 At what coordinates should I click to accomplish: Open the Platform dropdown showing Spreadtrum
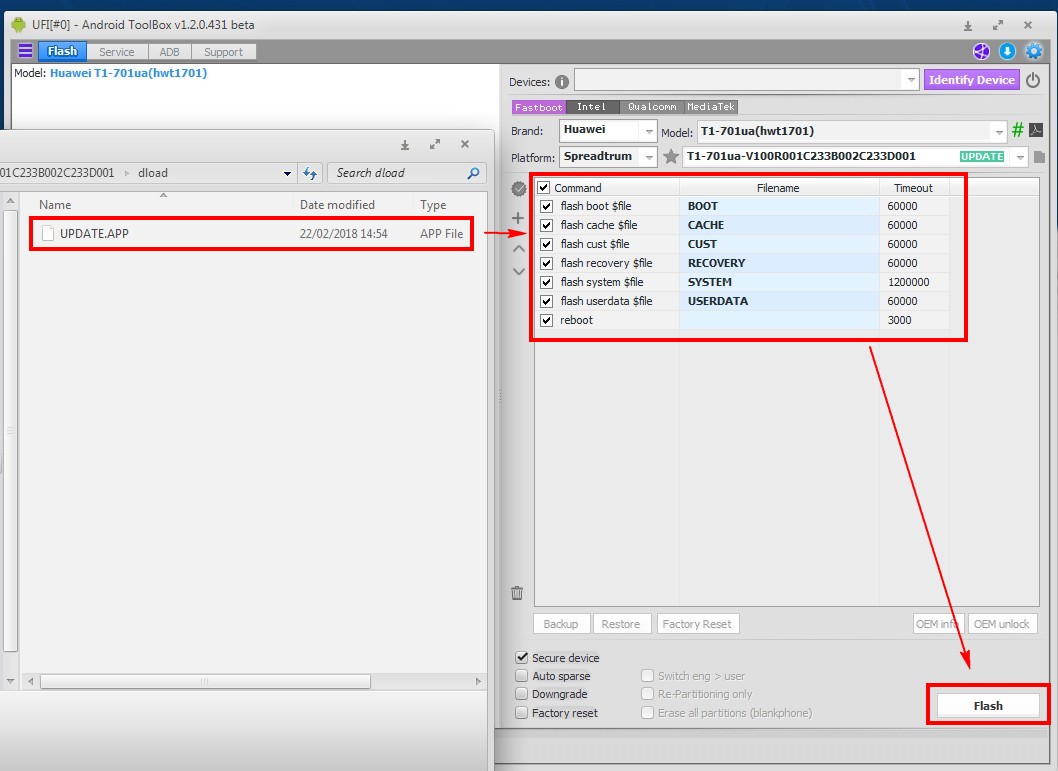(608, 156)
